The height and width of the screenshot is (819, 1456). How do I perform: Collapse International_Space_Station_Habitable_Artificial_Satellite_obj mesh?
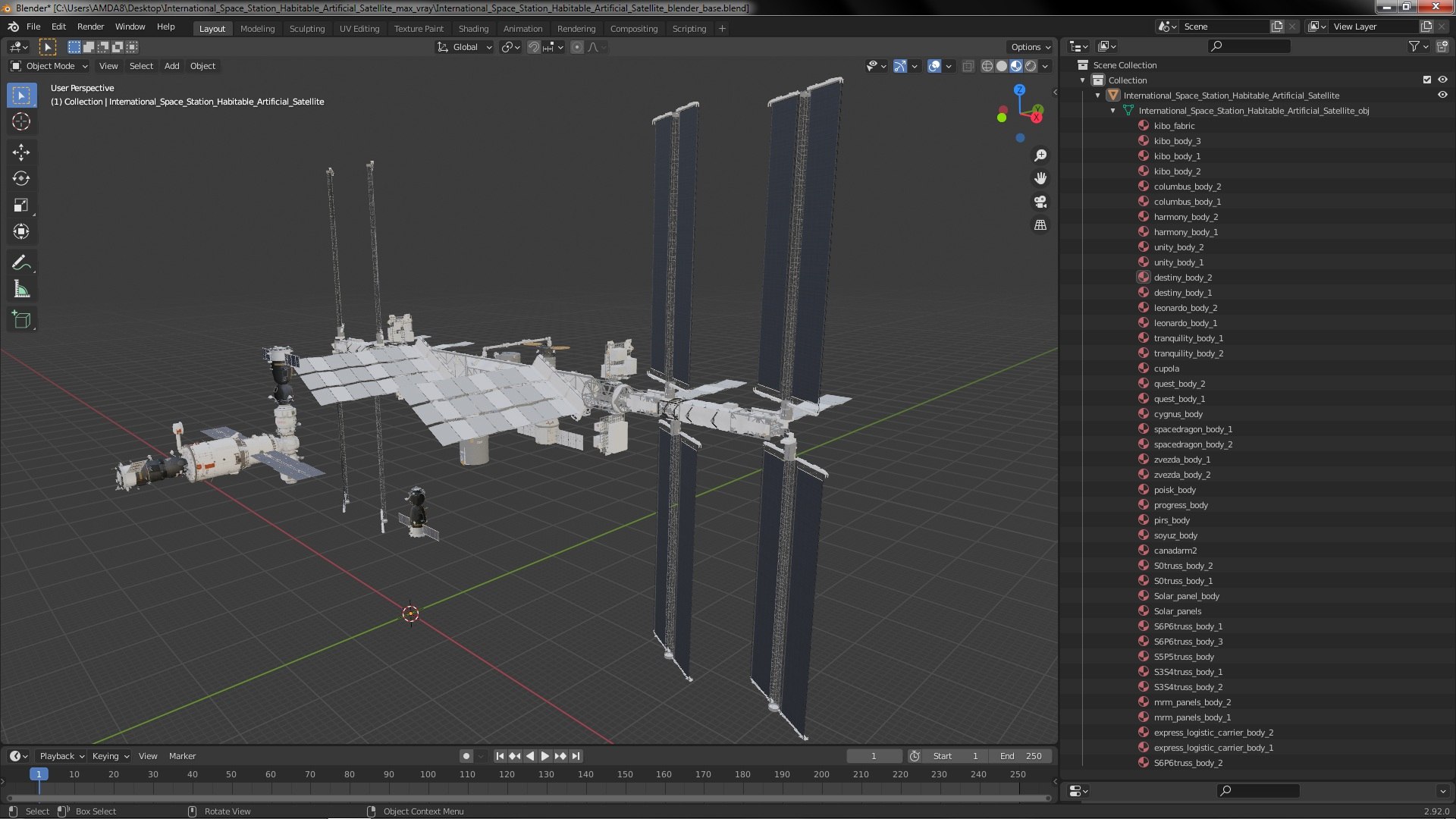coord(1113,111)
